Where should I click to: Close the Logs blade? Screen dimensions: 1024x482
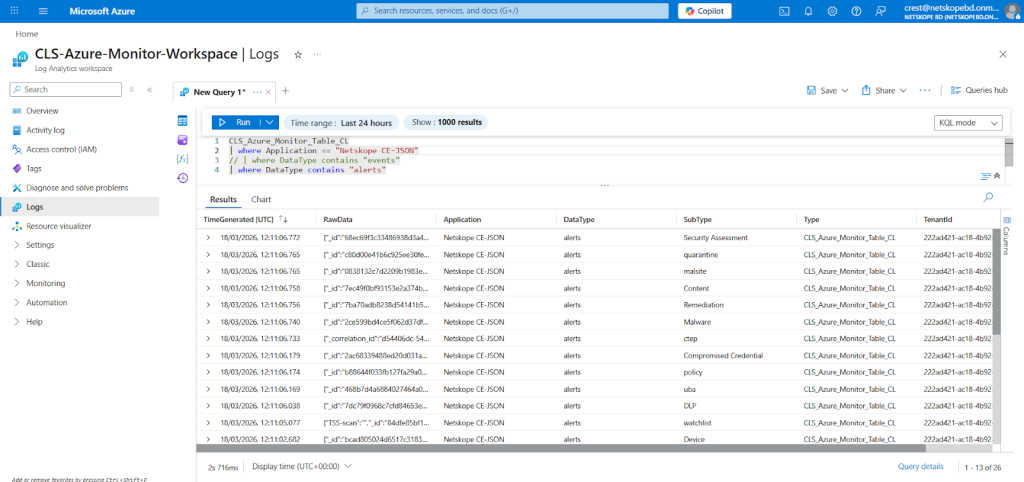click(x=1003, y=54)
